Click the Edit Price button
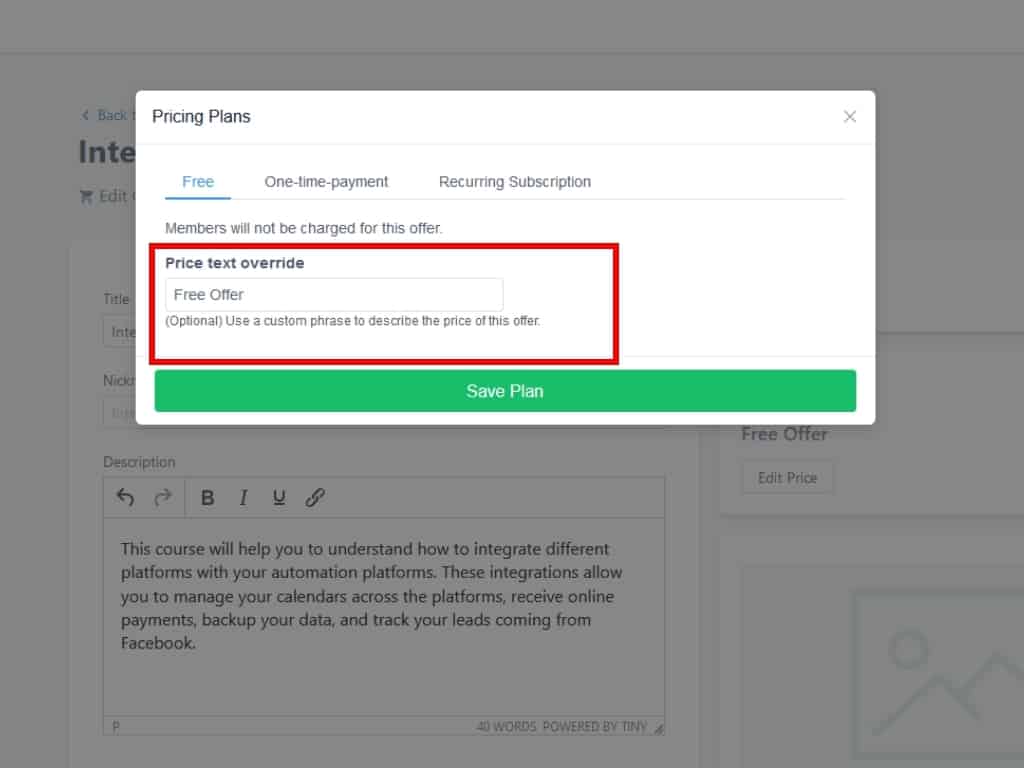 pyautogui.click(x=787, y=478)
